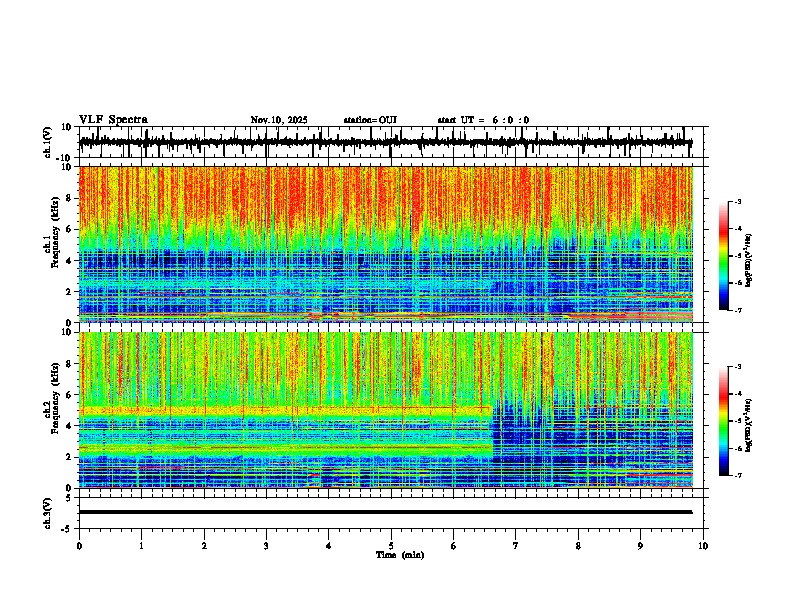This screenshot has height=612, width=792.
Task: Click the "6" tick on ch.1 frequency axis
Action: pyautogui.click(x=70, y=230)
